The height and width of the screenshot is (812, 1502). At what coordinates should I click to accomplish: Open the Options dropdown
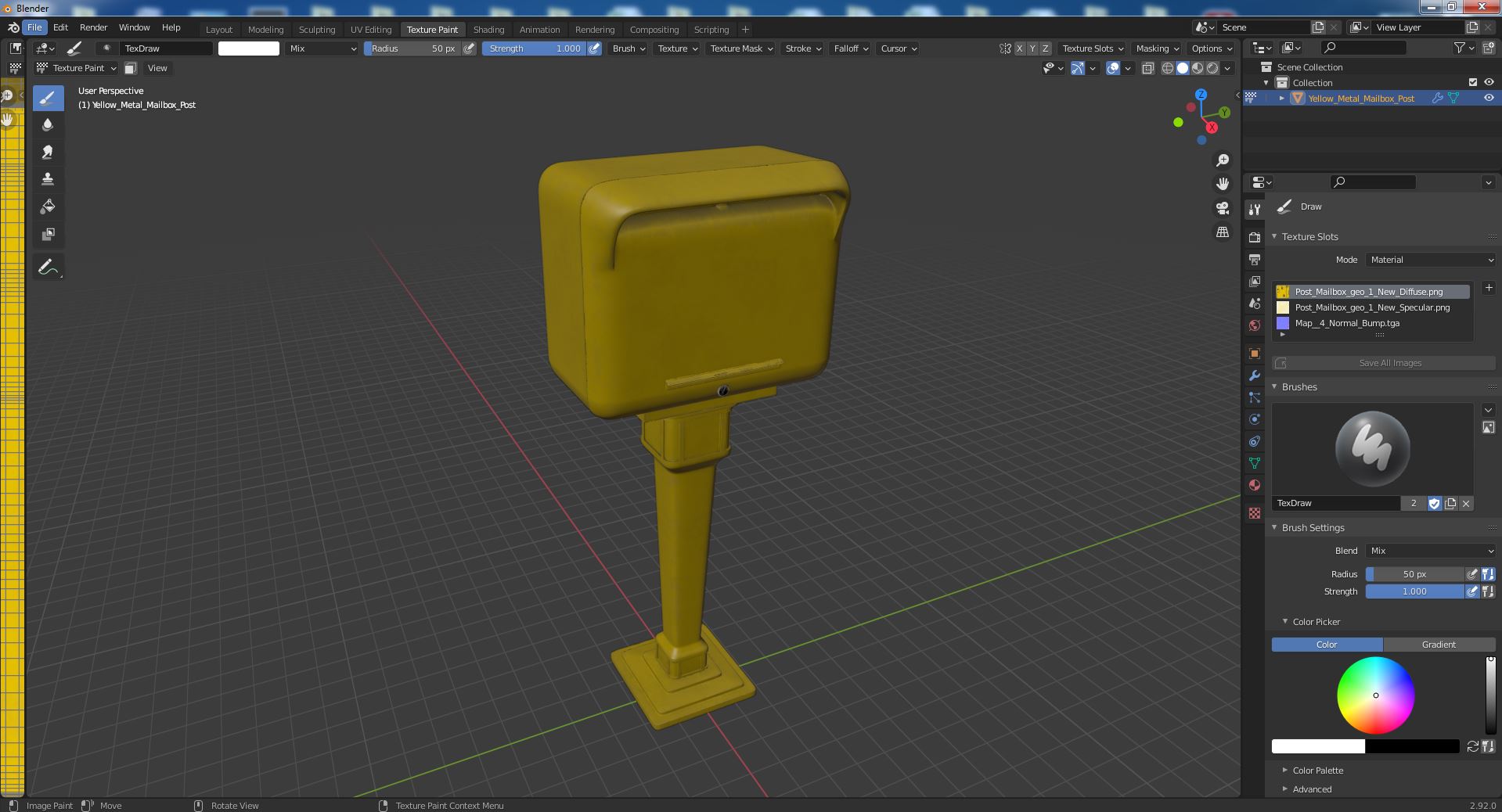pyautogui.click(x=1211, y=49)
